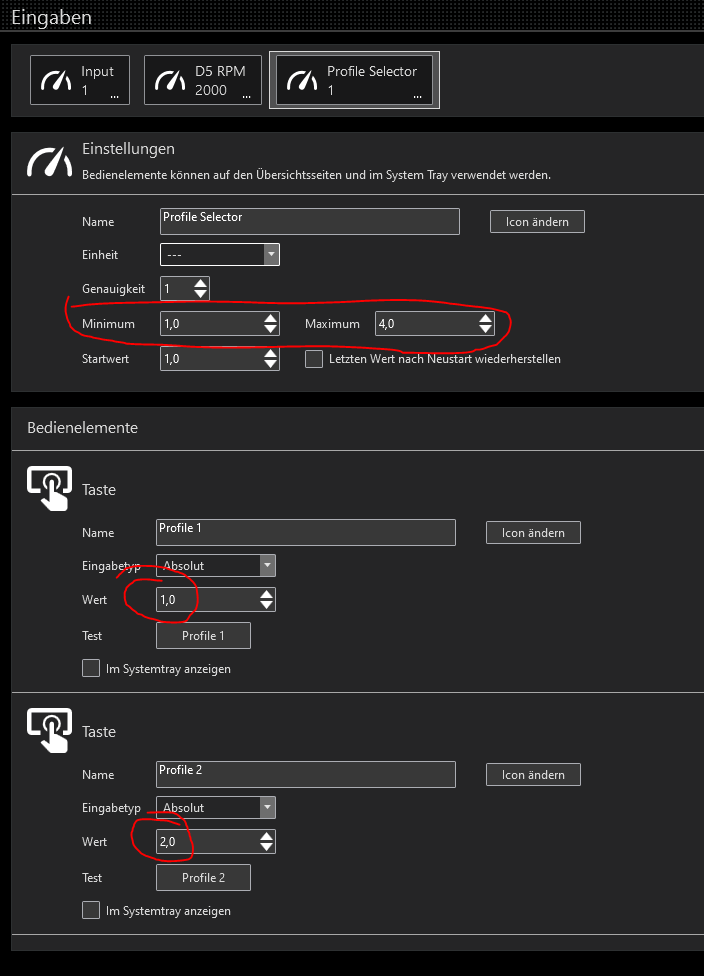
Task: Click the Profile 1 test button
Action: 204,636
